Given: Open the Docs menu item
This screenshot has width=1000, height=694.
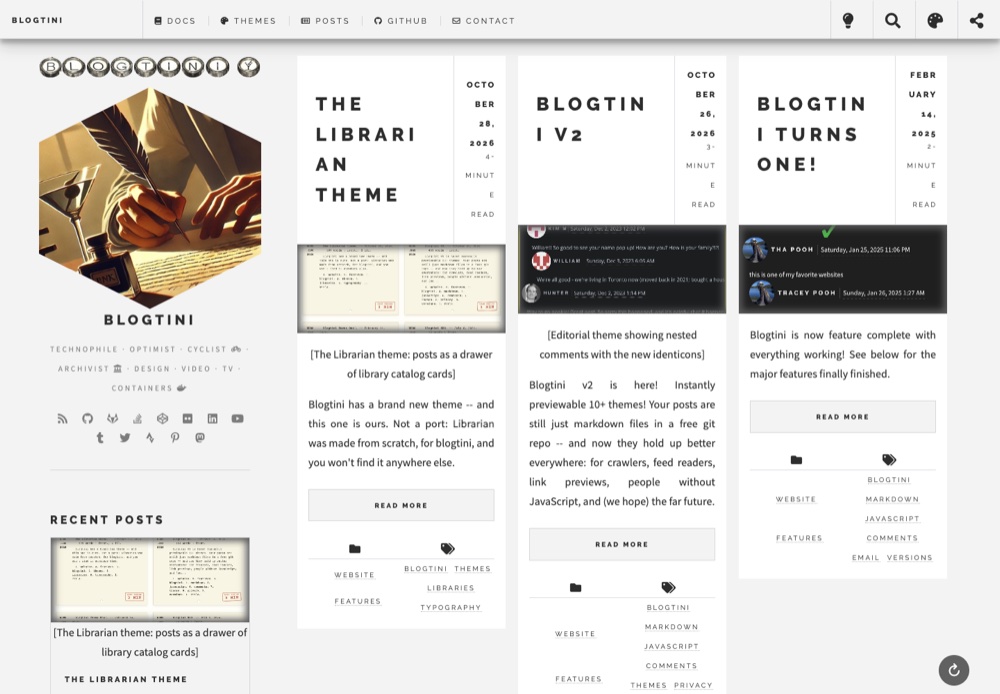Looking at the screenshot, I should point(175,20).
